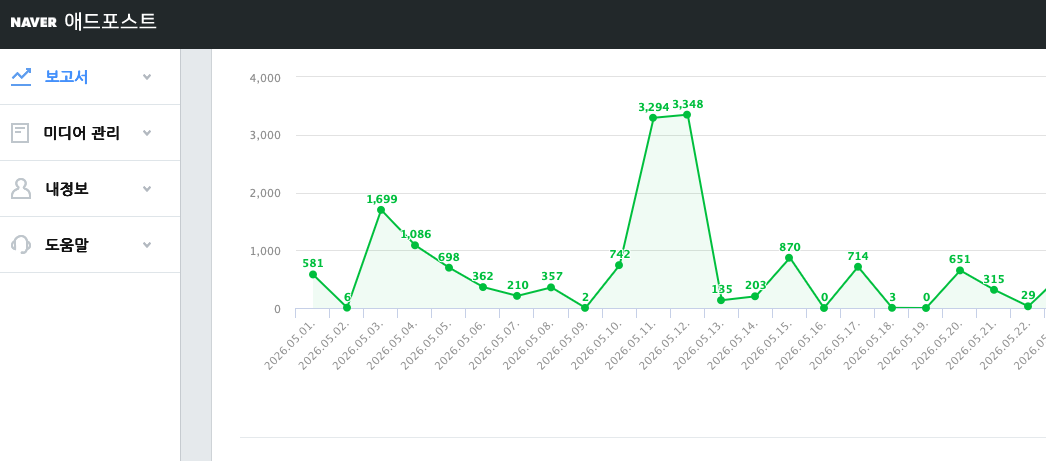Image resolution: width=1046 pixels, height=461 pixels.
Task: Click the 29 data point
Action: pos(1028,306)
